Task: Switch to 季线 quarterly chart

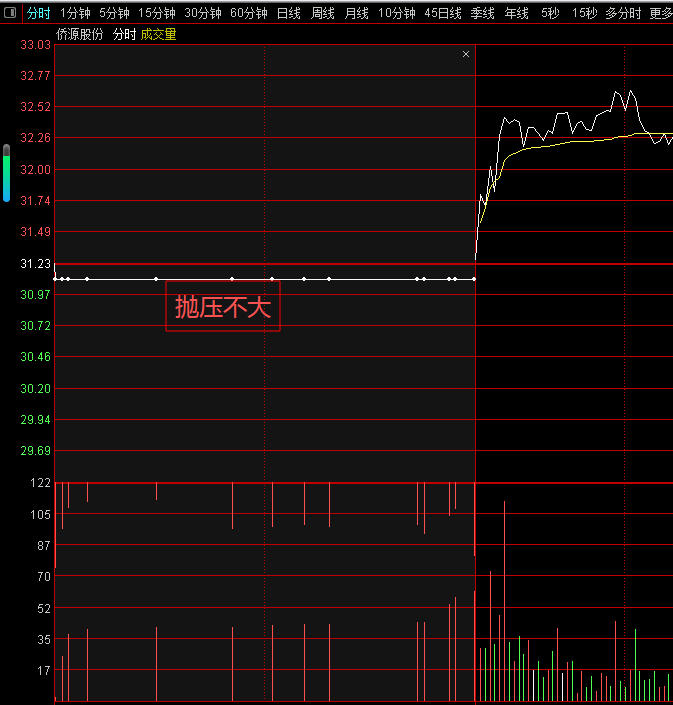Action: pos(483,13)
